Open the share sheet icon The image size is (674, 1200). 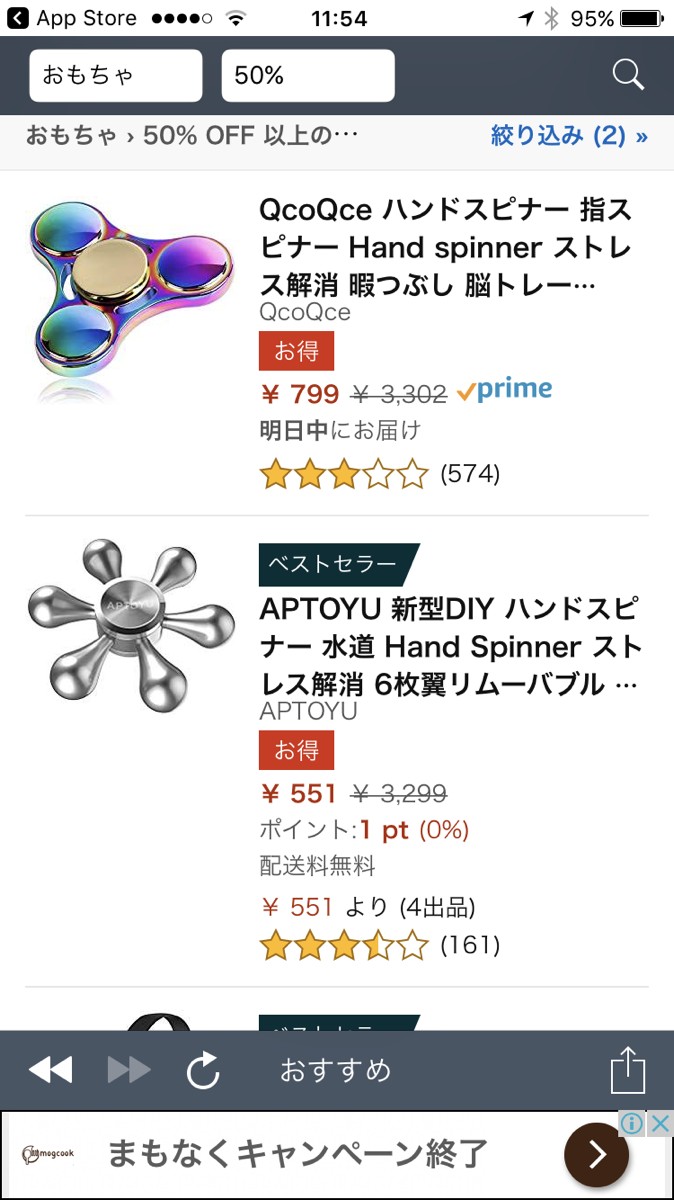[628, 1070]
